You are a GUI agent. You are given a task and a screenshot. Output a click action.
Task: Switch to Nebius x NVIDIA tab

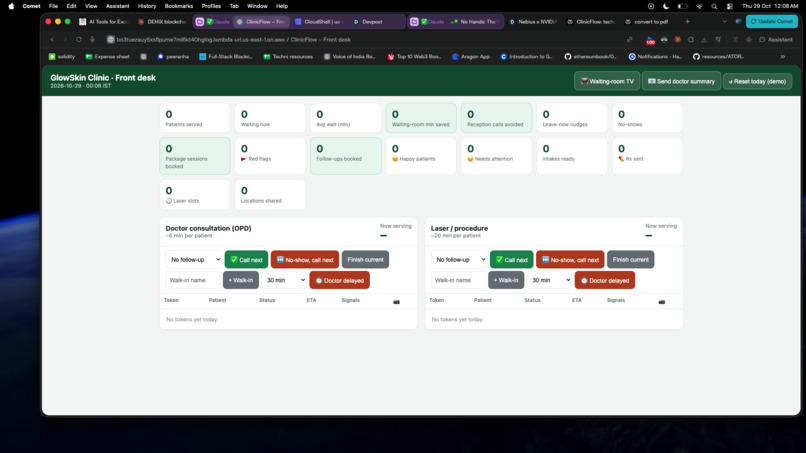534,22
